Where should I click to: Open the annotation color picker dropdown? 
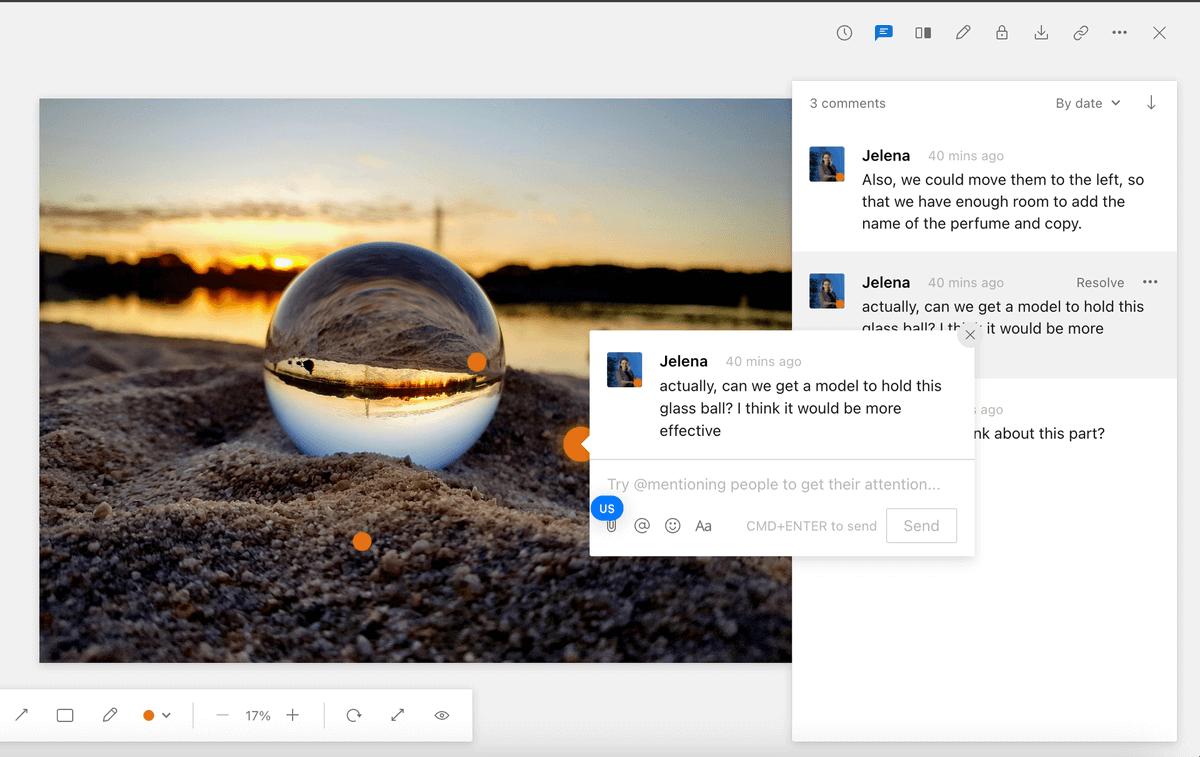click(x=157, y=715)
